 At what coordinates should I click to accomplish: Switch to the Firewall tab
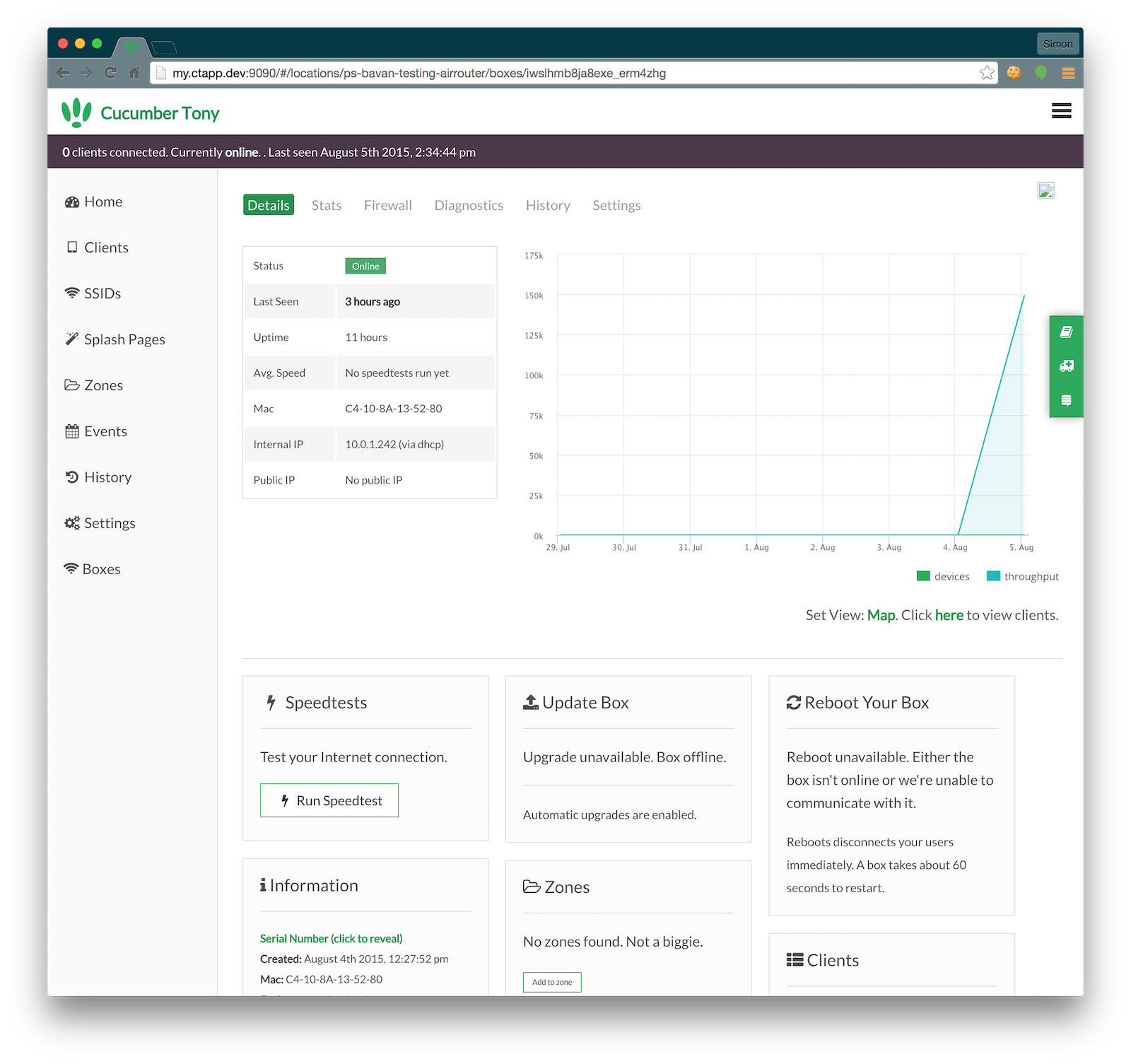387,205
